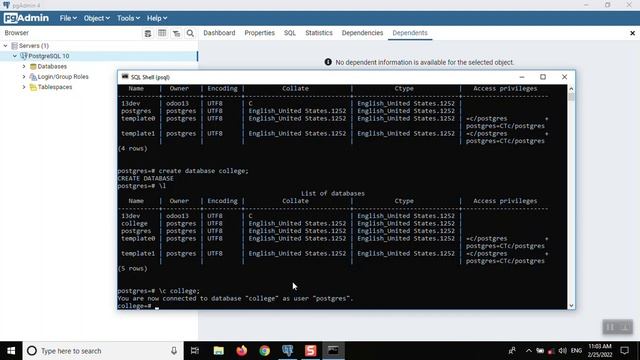Viewport: 640px width, 360px height.
Task: Click the info icon beside dependents message
Action: click(x=328, y=62)
